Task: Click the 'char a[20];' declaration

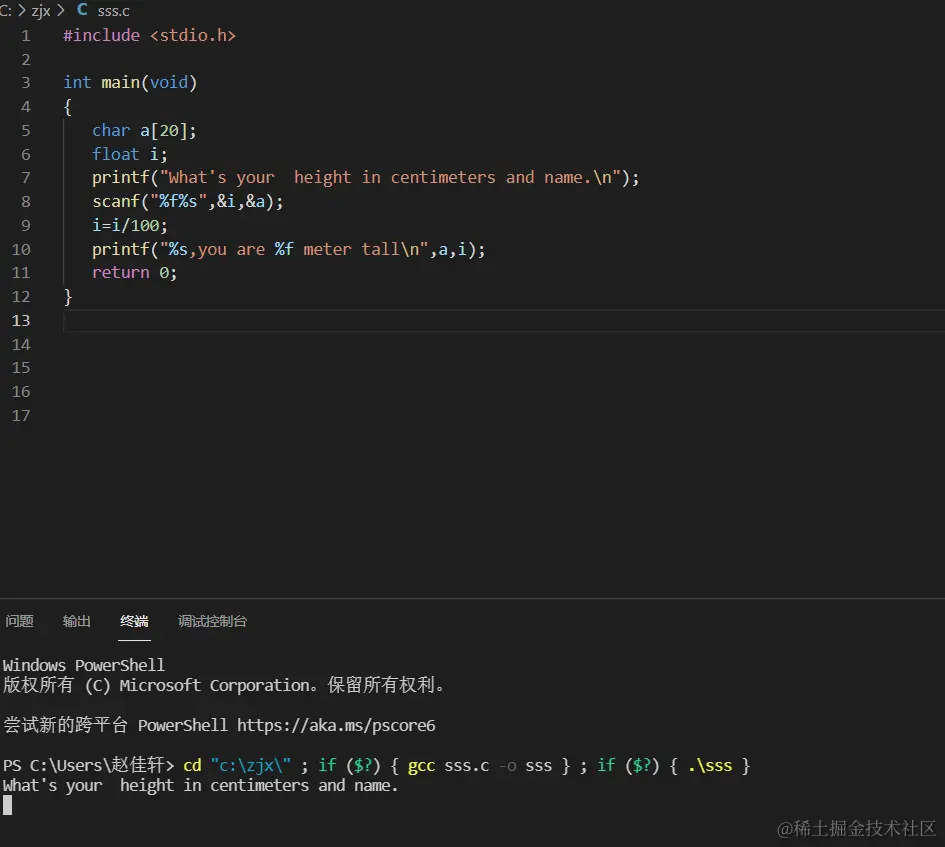Action: [x=144, y=130]
